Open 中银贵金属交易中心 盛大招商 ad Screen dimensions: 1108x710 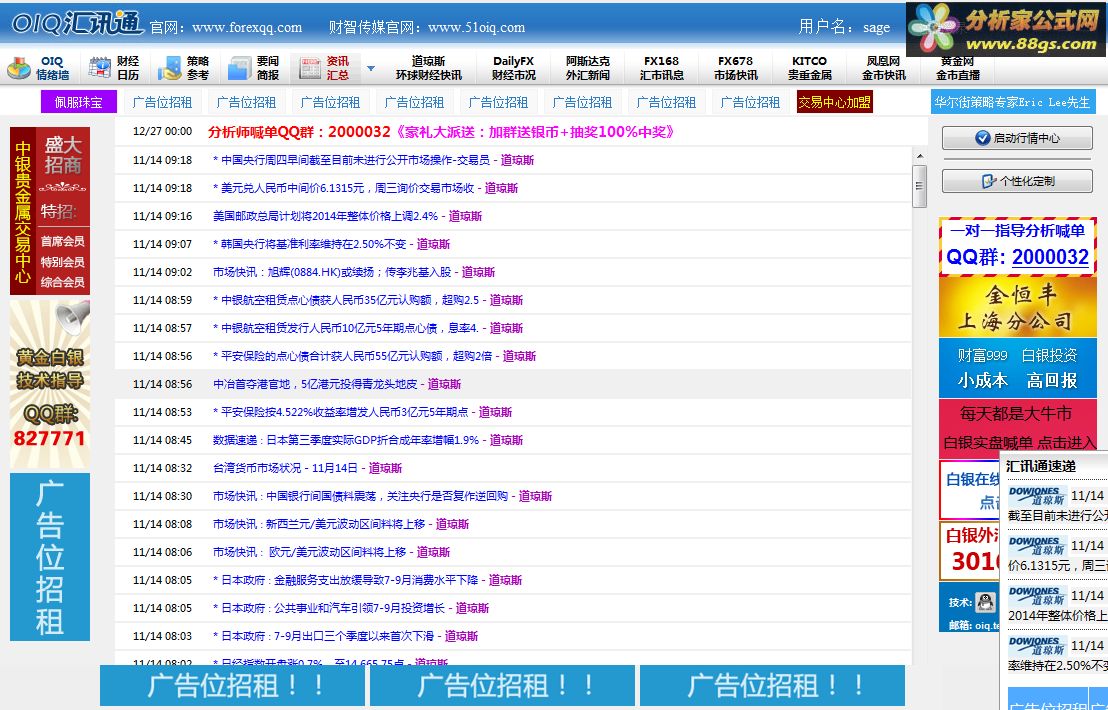coord(49,211)
